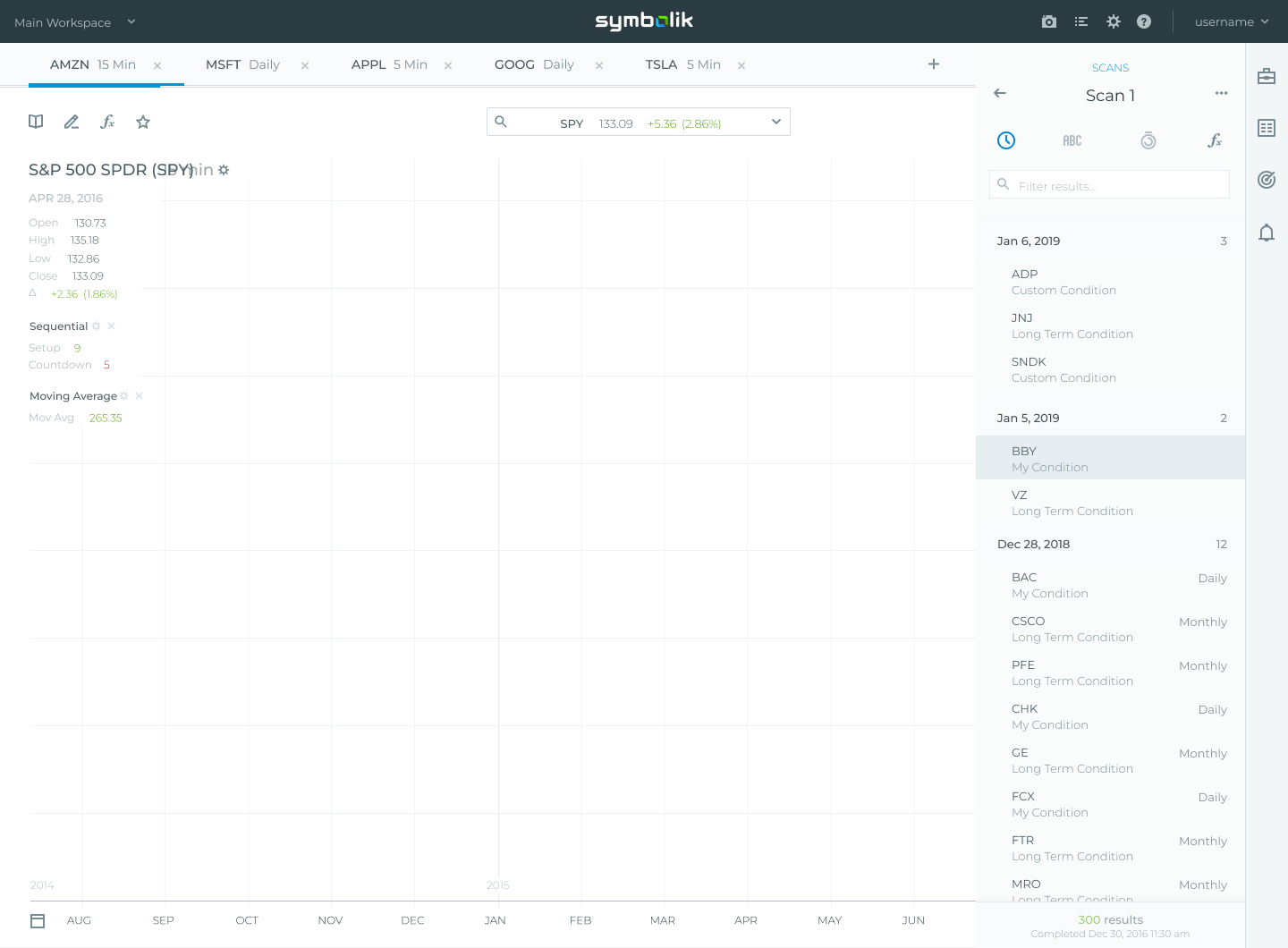This screenshot has width=1288, height=948.
Task: Open chart settings gear beside title
Action: point(224,170)
